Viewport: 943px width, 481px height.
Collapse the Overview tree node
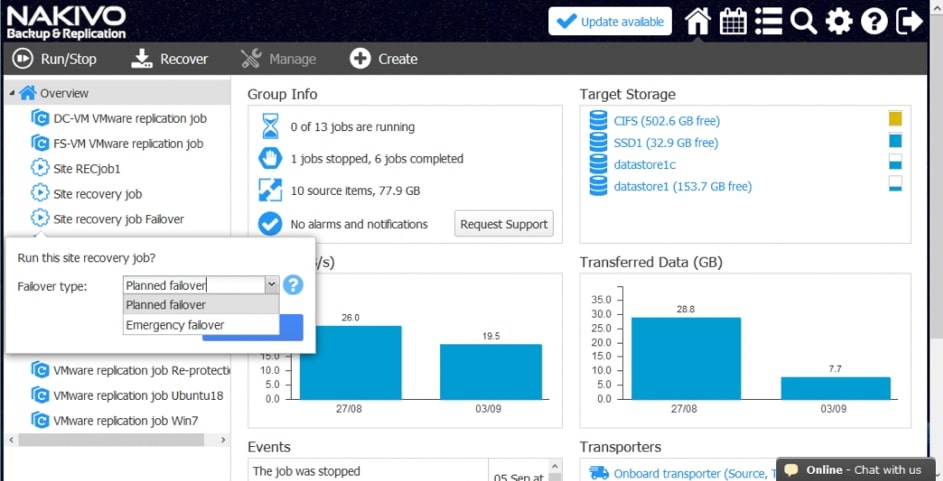12,94
